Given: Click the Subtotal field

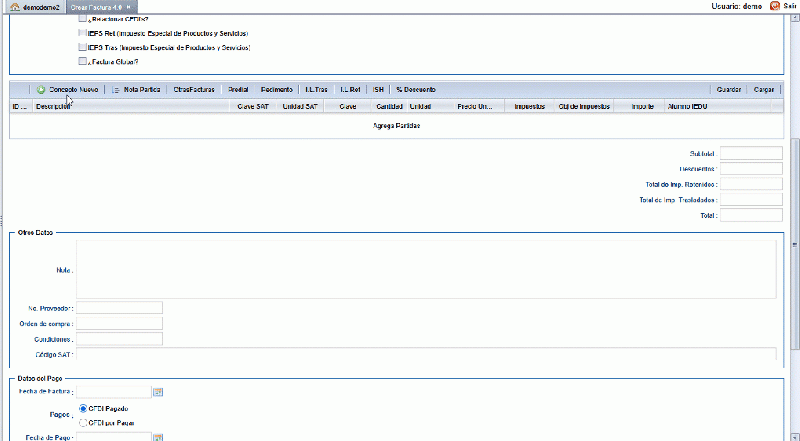Looking at the screenshot, I should point(751,153).
